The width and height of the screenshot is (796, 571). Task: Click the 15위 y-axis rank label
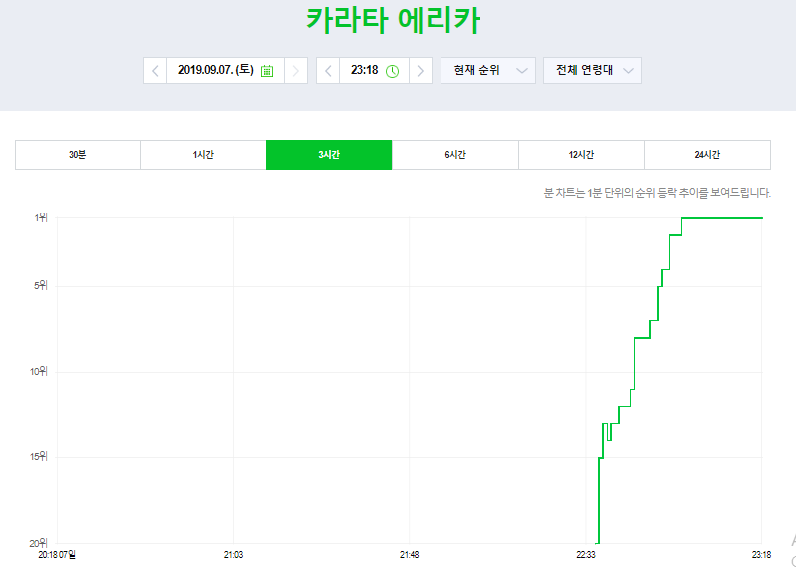(39, 457)
